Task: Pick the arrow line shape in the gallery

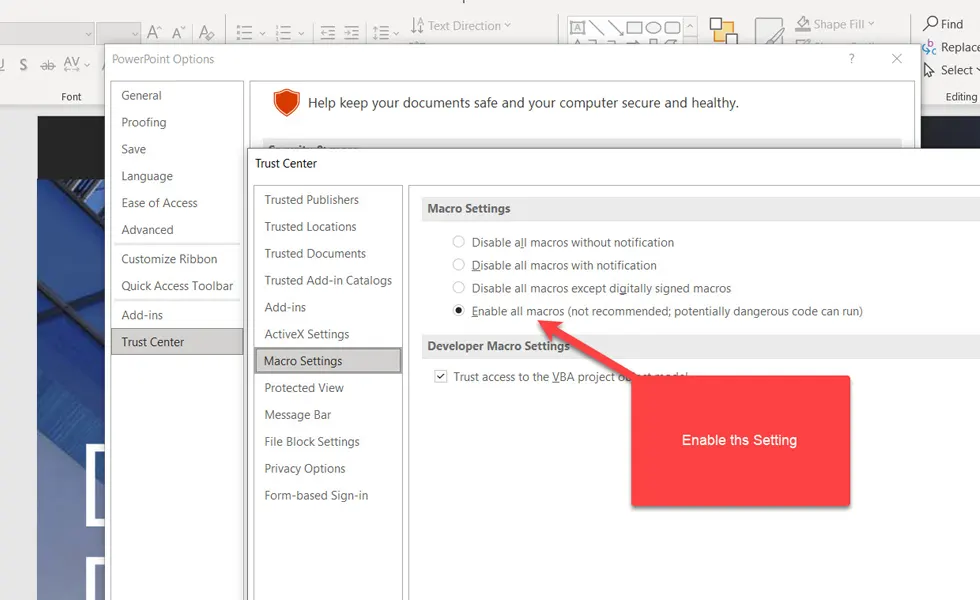Action: (616, 28)
